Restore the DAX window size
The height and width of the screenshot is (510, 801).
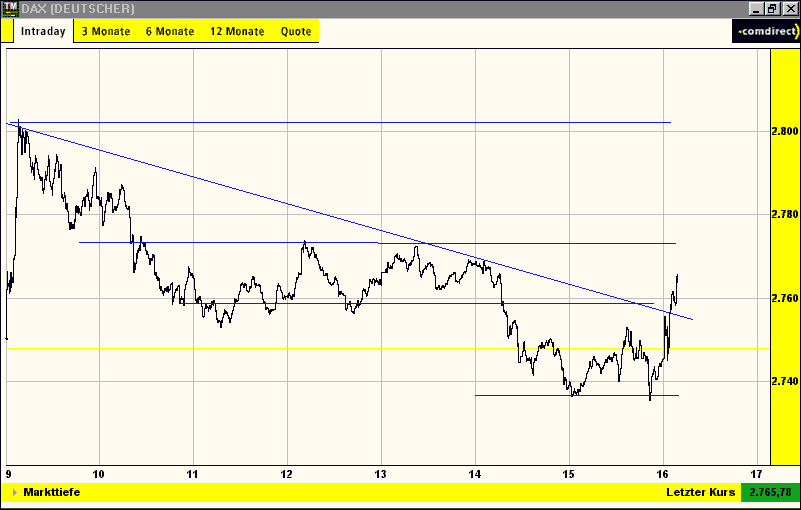pyautogui.click(x=771, y=9)
